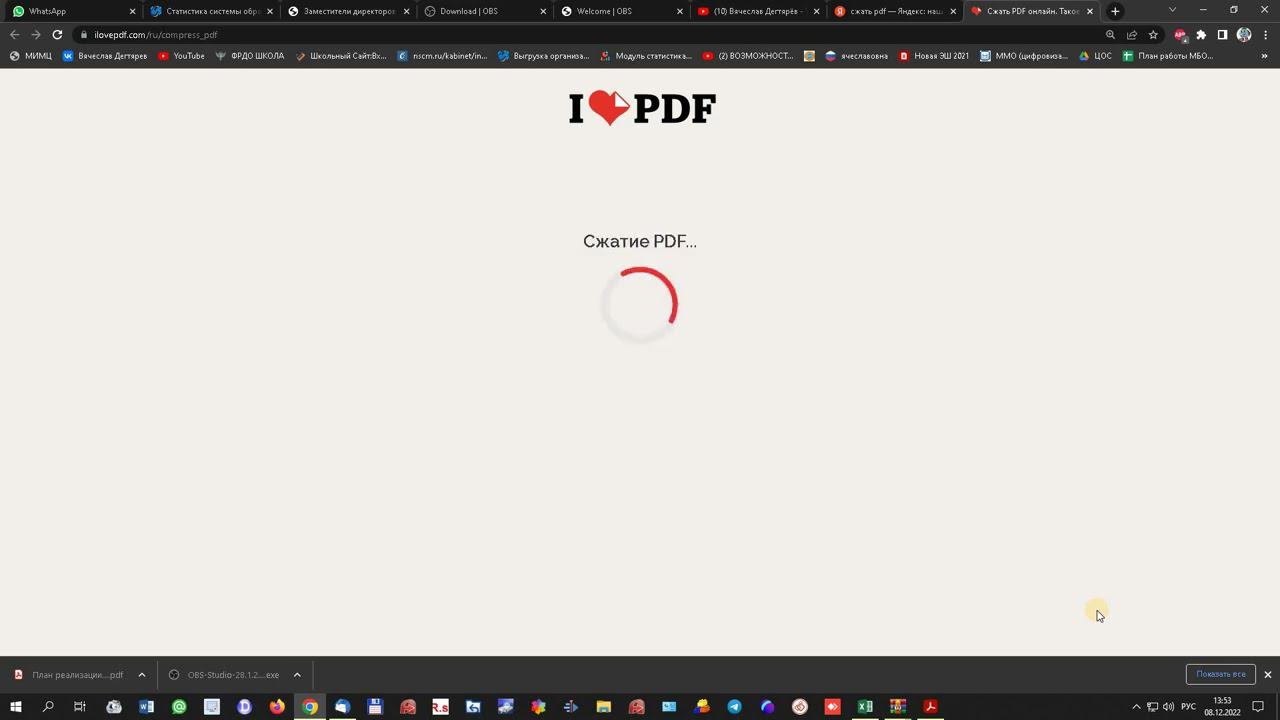The height and width of the screenshot is (720, 1280).
Task: Open notification center on taskbar
Action: (1258, 707)
